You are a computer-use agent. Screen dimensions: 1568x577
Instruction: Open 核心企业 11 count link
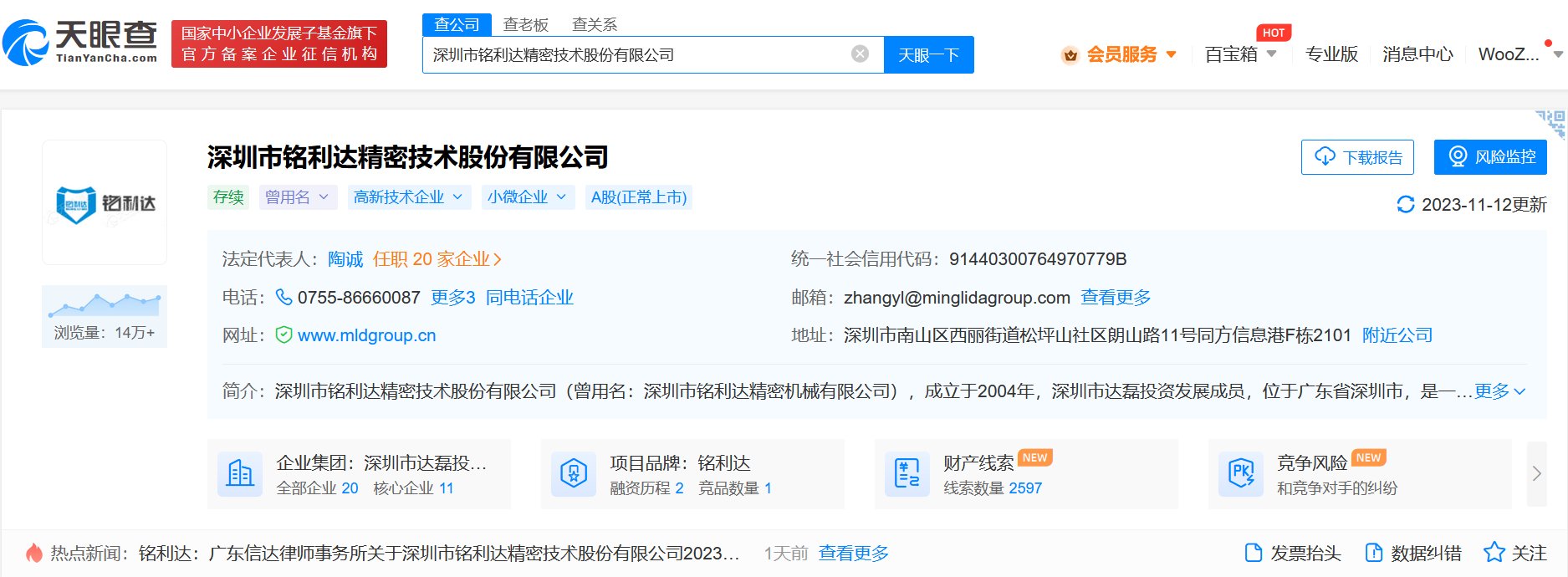[x=413, y=488]
